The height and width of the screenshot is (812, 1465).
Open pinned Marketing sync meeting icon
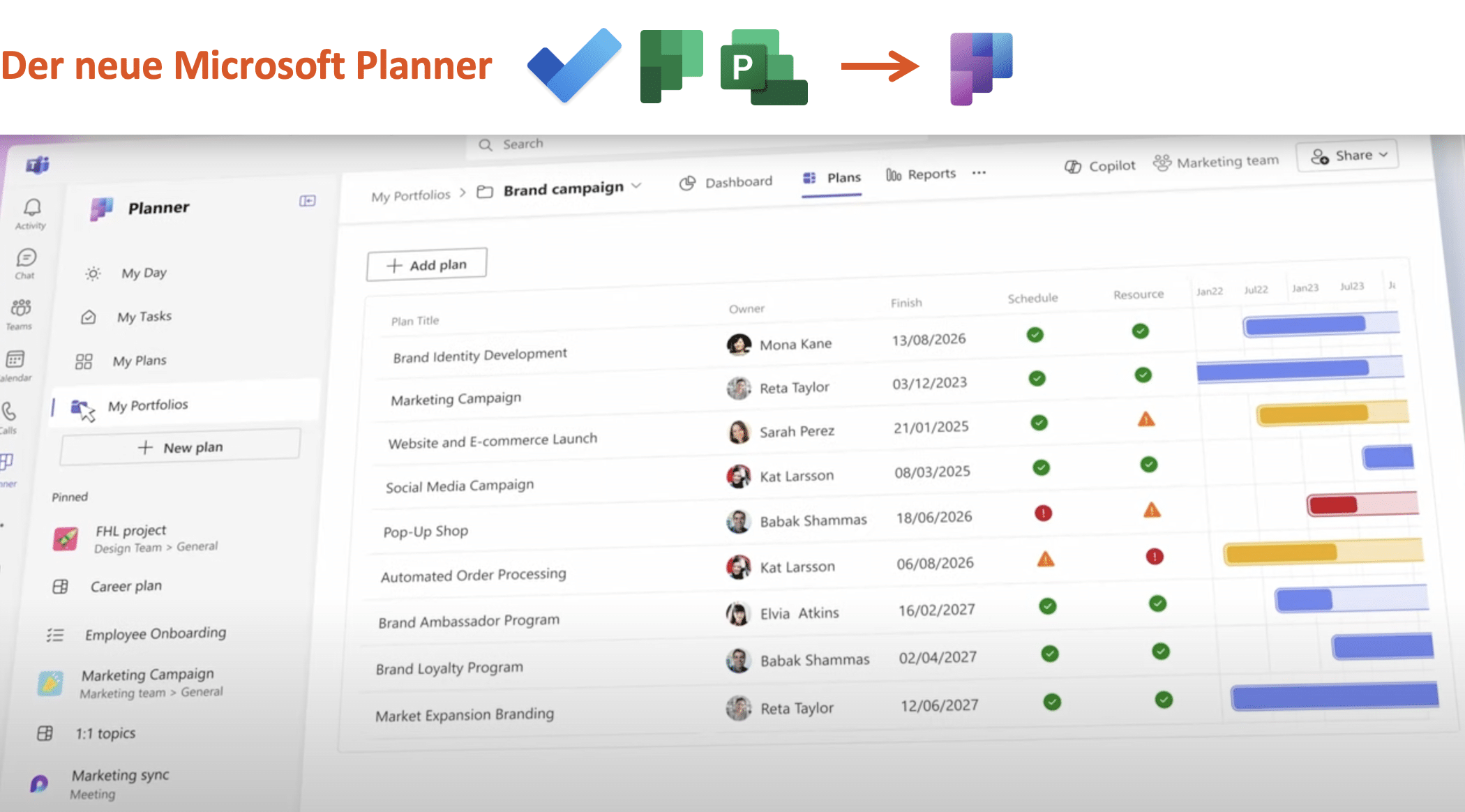[40, 783]
